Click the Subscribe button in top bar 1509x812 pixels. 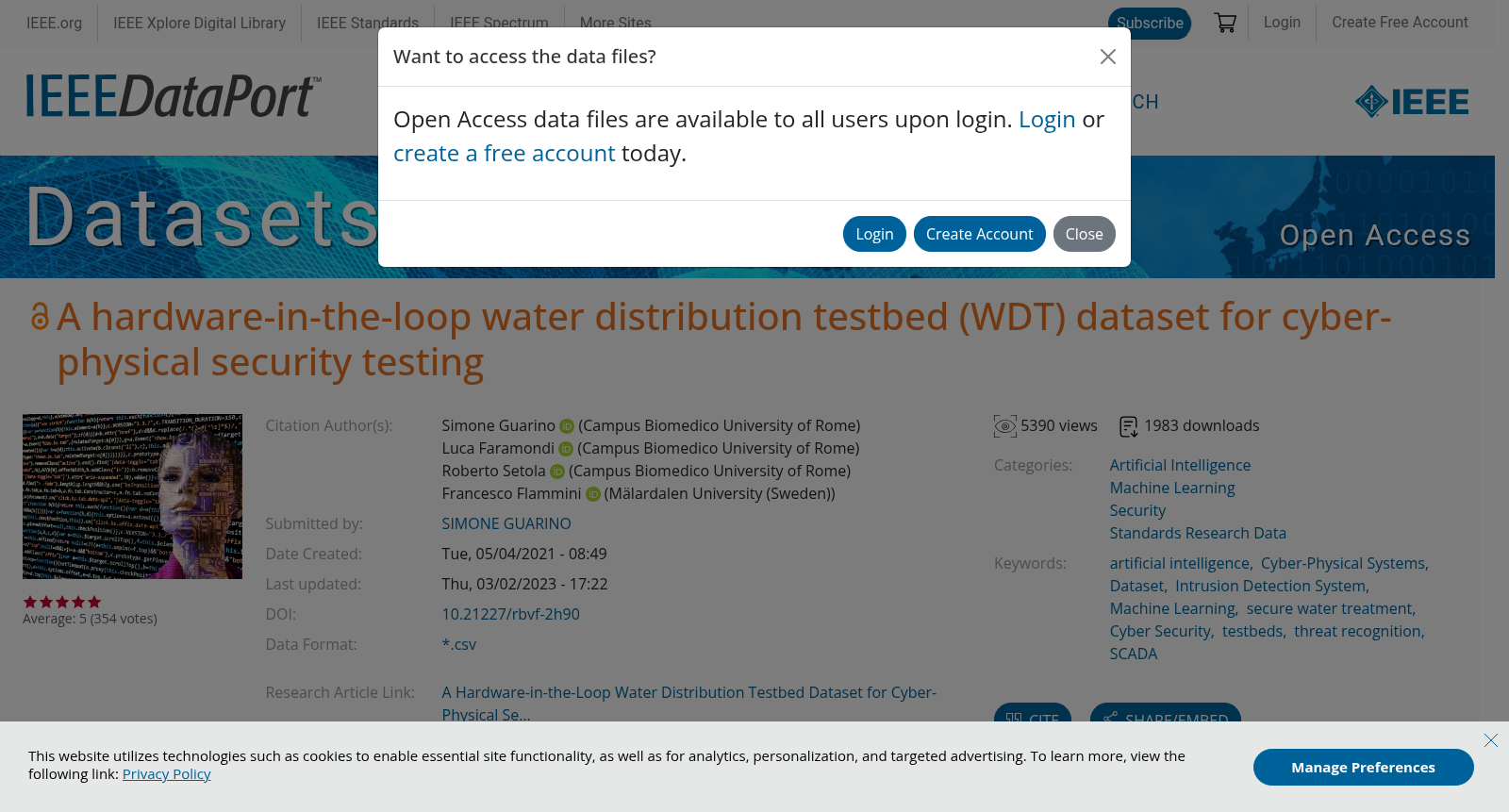click(x=1150, y=24)
